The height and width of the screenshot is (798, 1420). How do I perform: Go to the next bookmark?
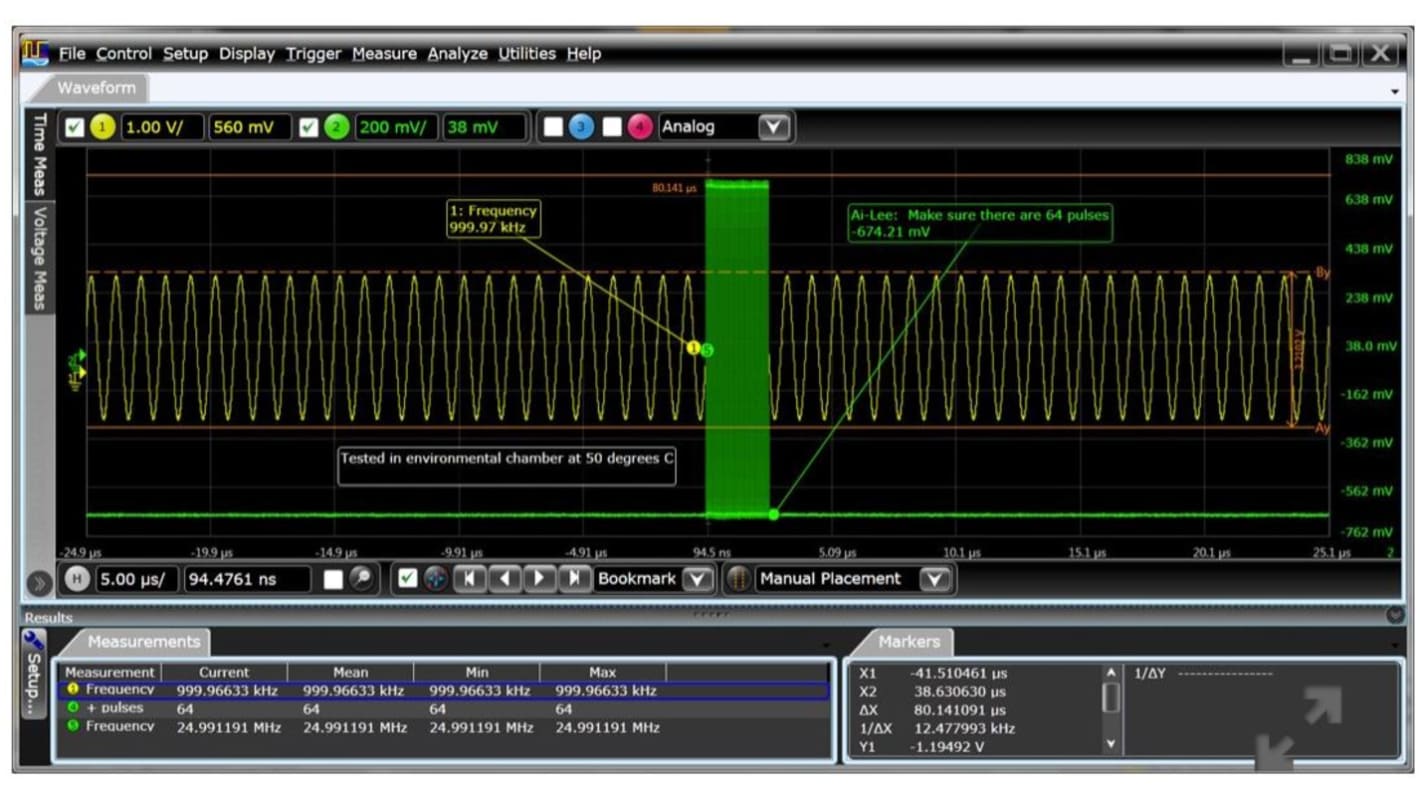point(539,579)
